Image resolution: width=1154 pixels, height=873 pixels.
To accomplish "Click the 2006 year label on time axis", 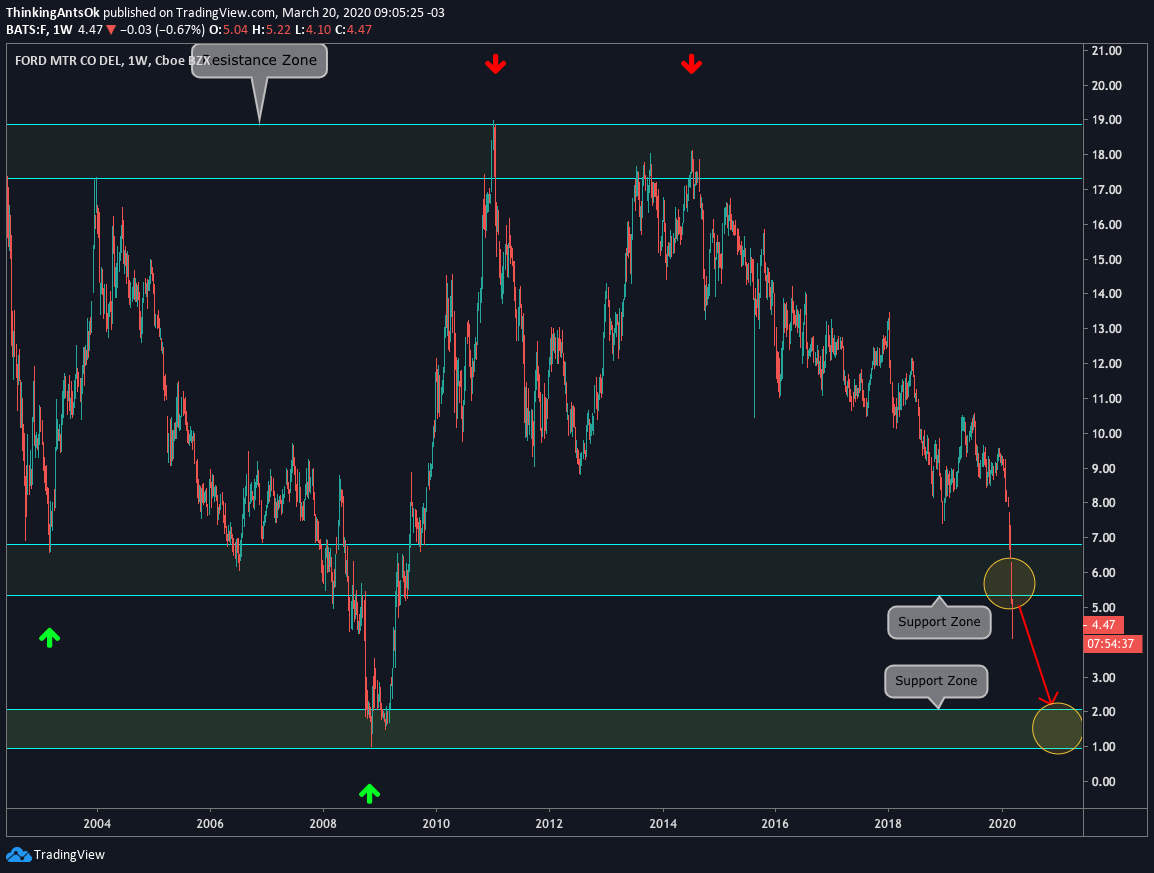I will (x=210, y=824).
